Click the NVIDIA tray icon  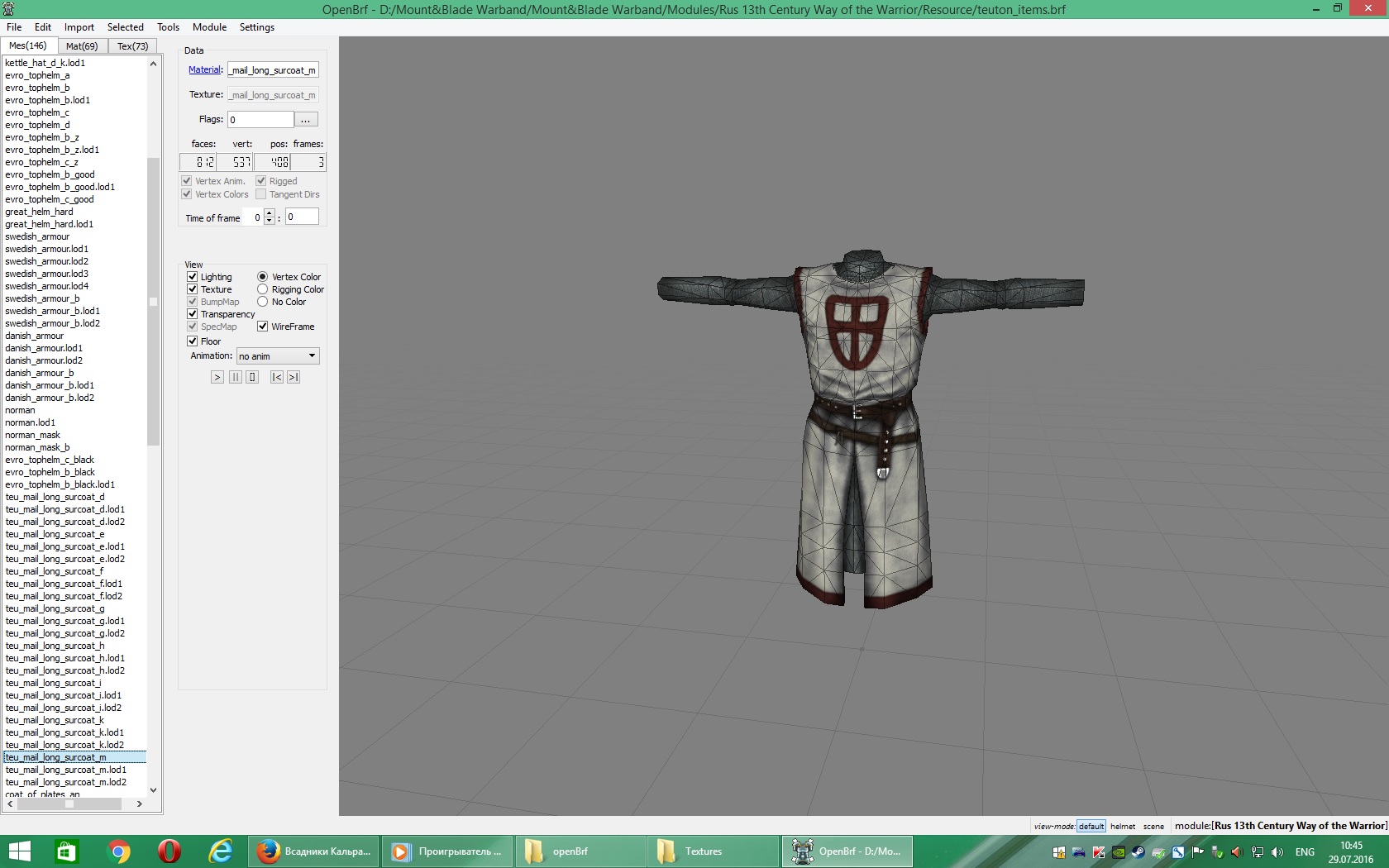pos(1119,852)
